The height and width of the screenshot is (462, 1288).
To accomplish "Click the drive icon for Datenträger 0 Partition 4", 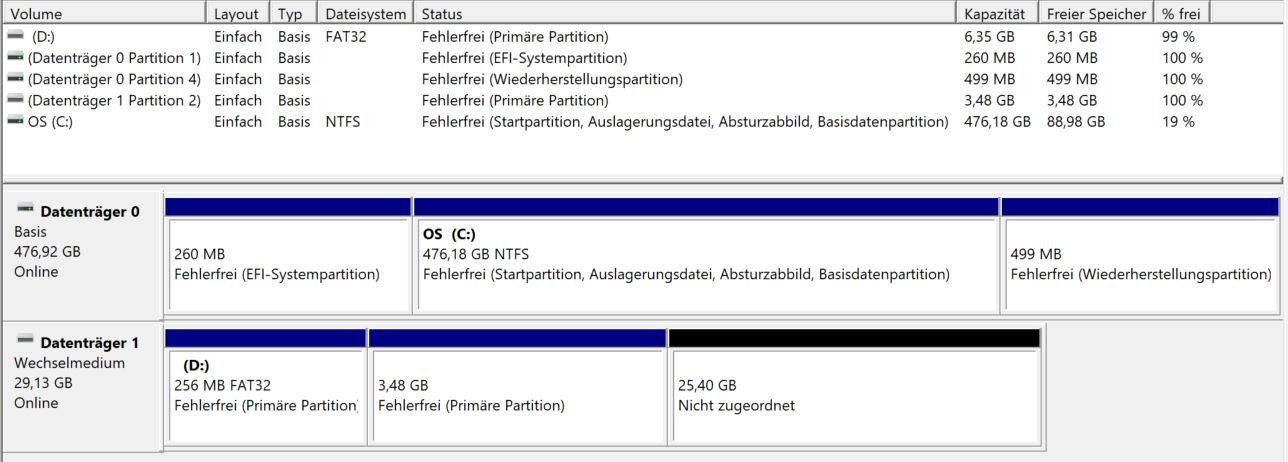I will 15,79.
